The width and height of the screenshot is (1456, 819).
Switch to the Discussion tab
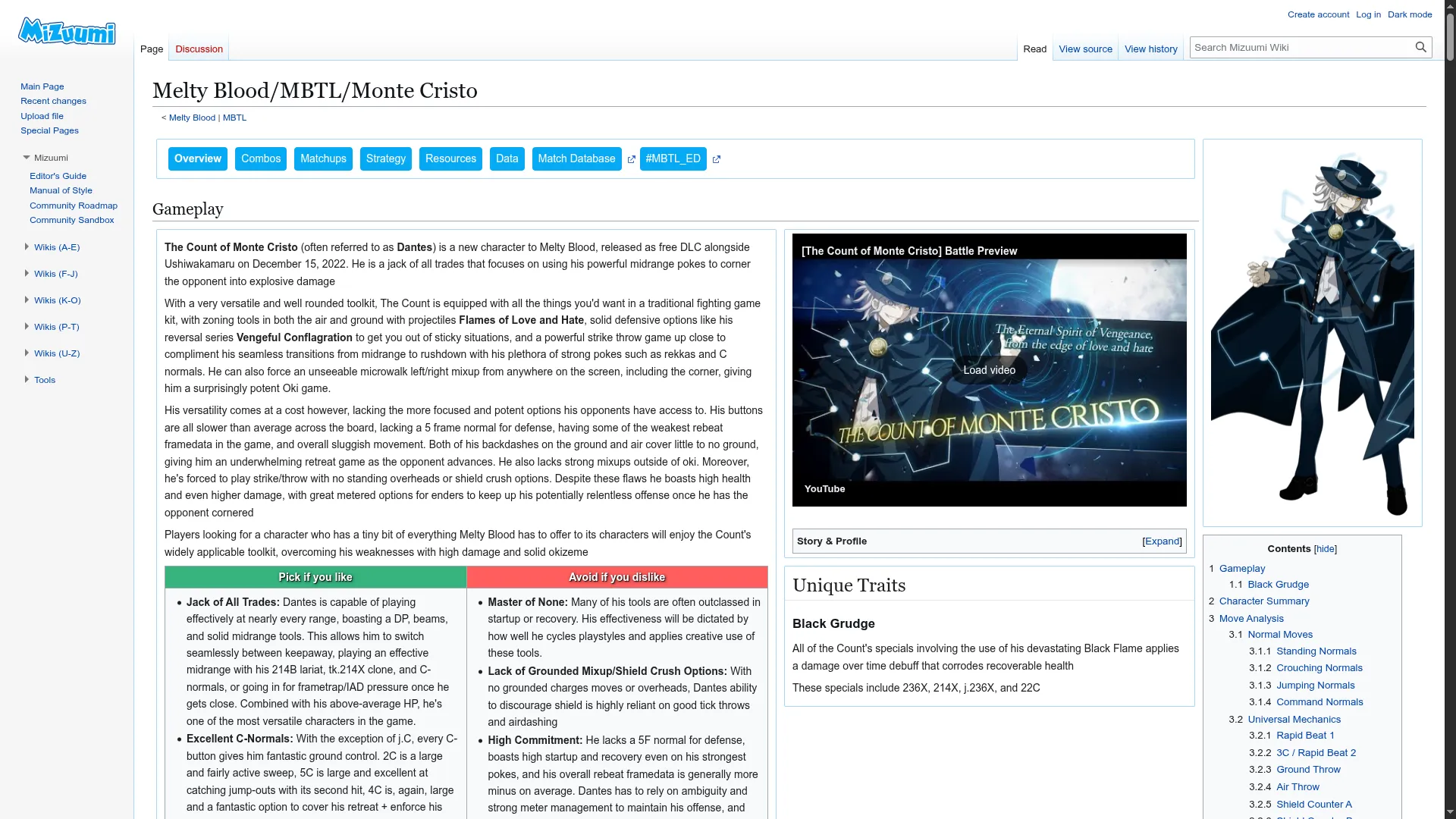point(199,49)
